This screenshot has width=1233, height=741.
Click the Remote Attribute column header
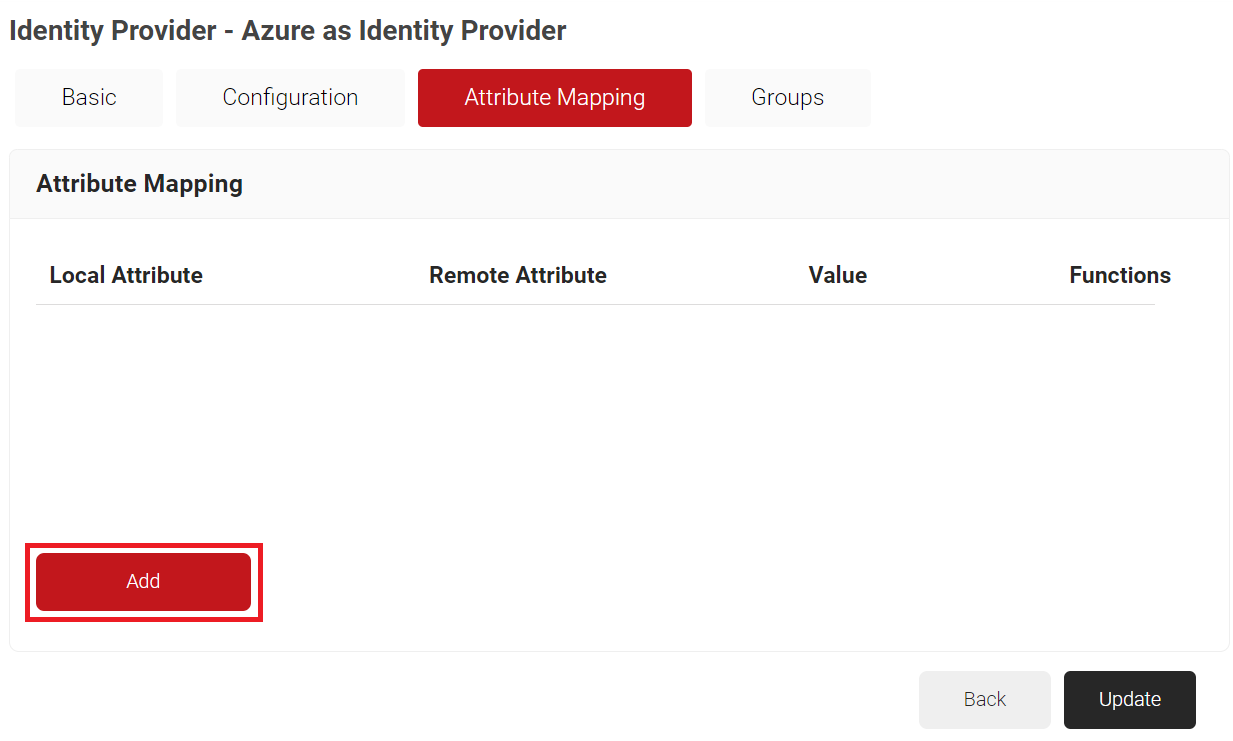click(x=517, y=275)
